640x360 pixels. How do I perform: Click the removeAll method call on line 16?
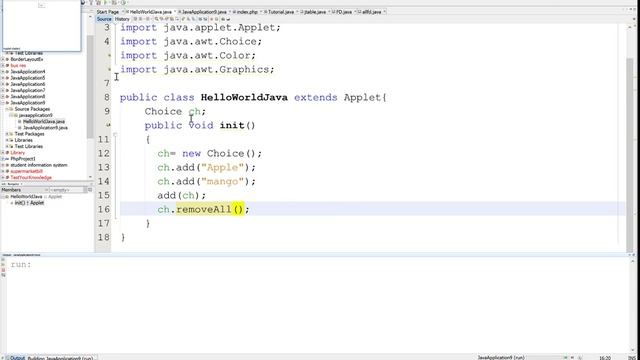204,209
